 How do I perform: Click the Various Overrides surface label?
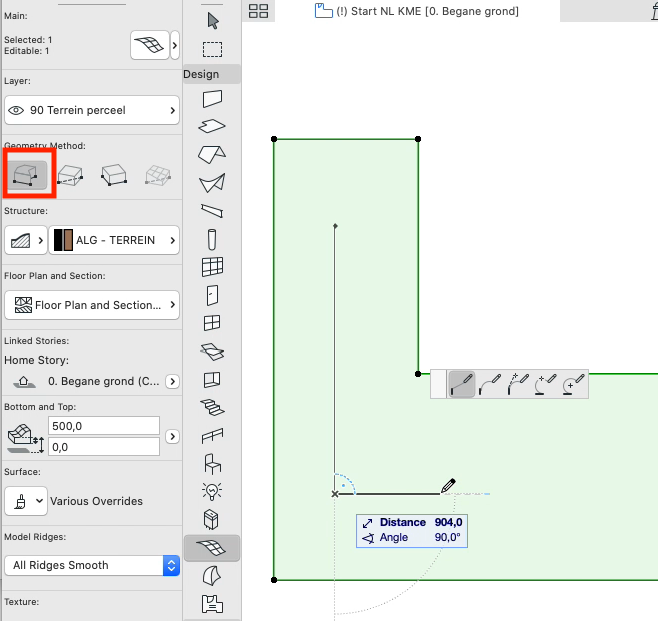click(x=96, y=501)
